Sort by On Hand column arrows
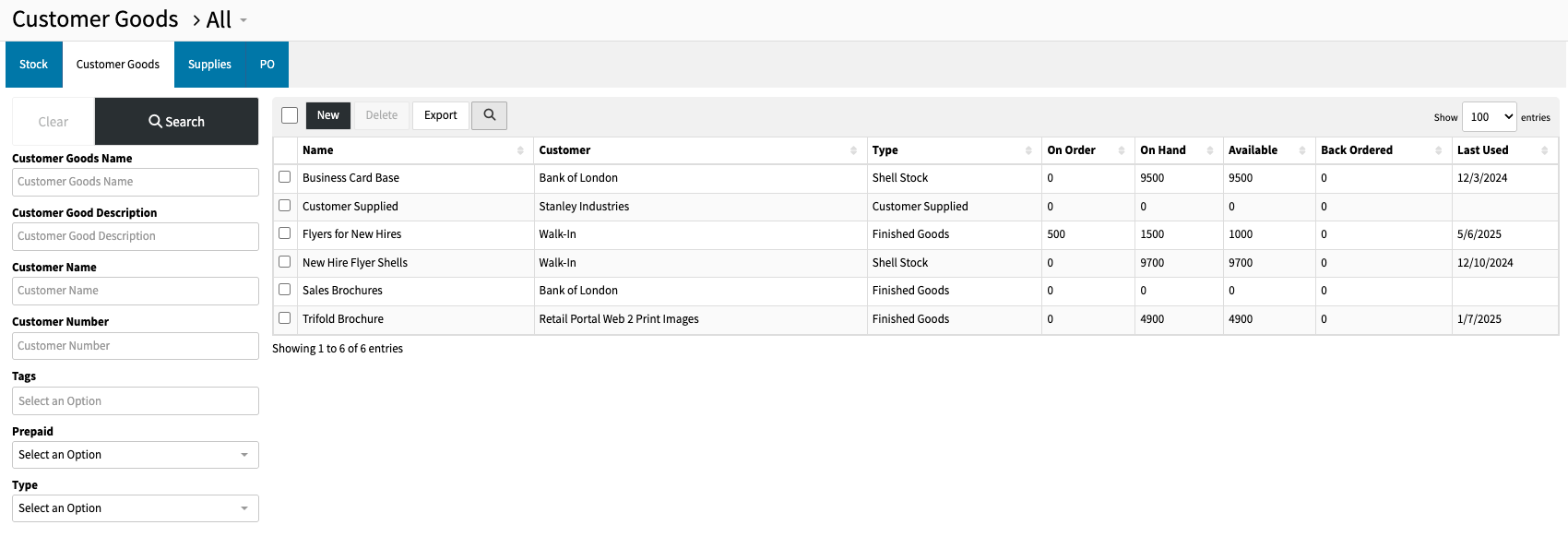1568x537 pixels. tap(1210, 150)
